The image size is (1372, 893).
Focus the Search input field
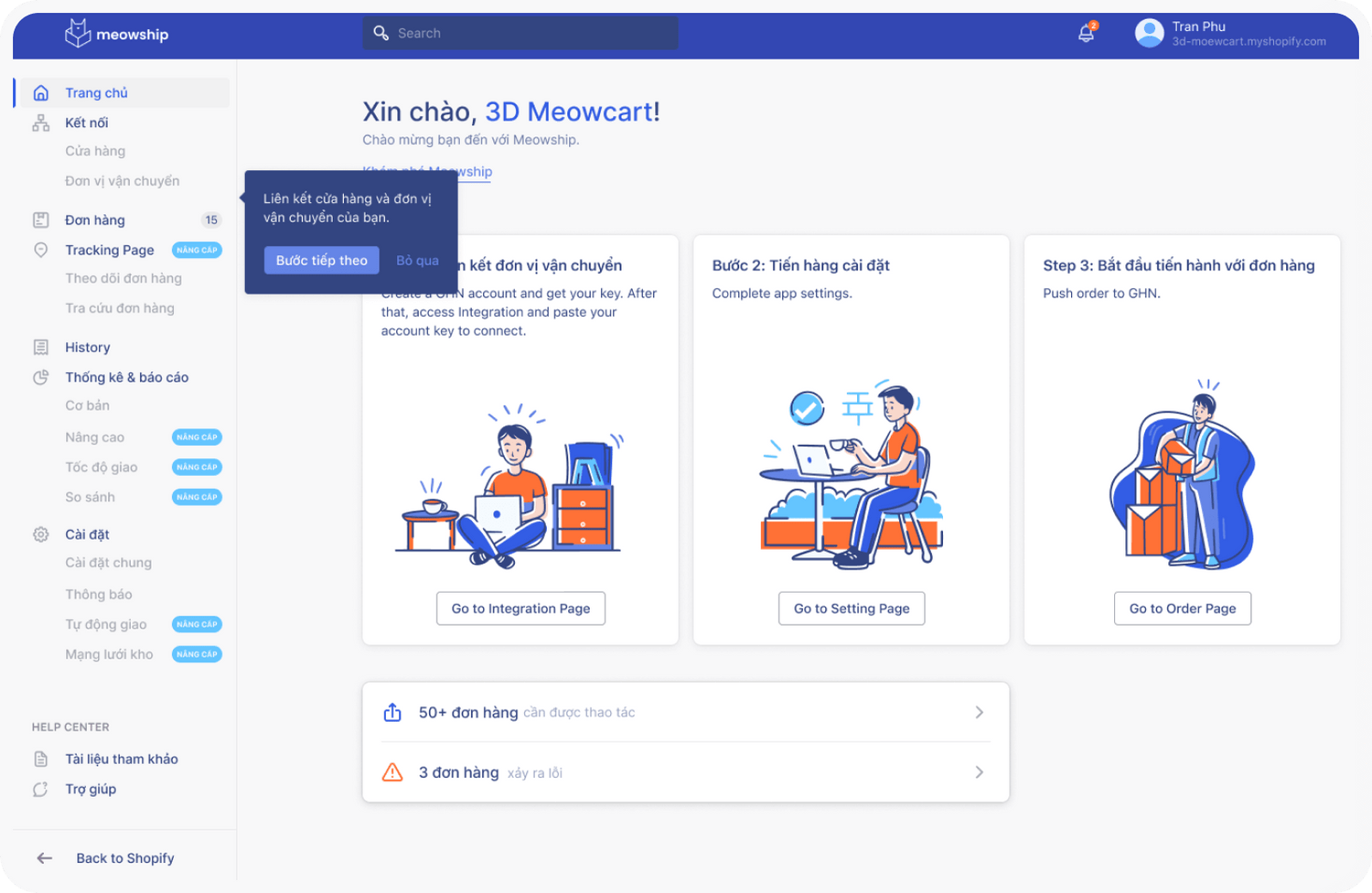point(531,33)
